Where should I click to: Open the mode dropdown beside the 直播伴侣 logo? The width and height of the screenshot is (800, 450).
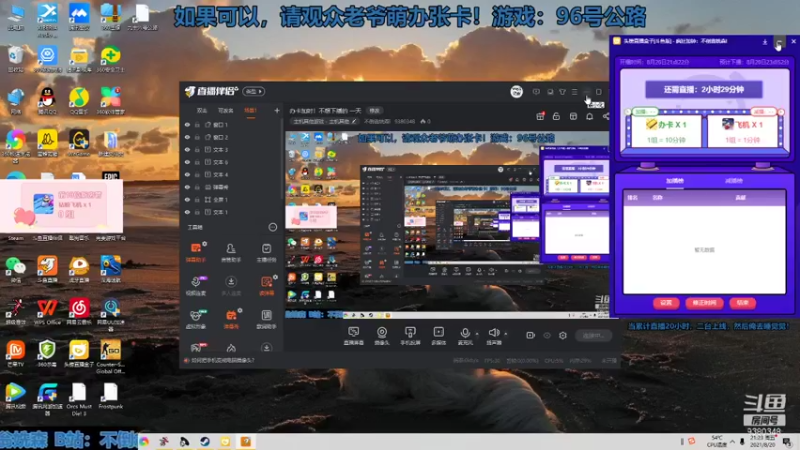[254, 91]
